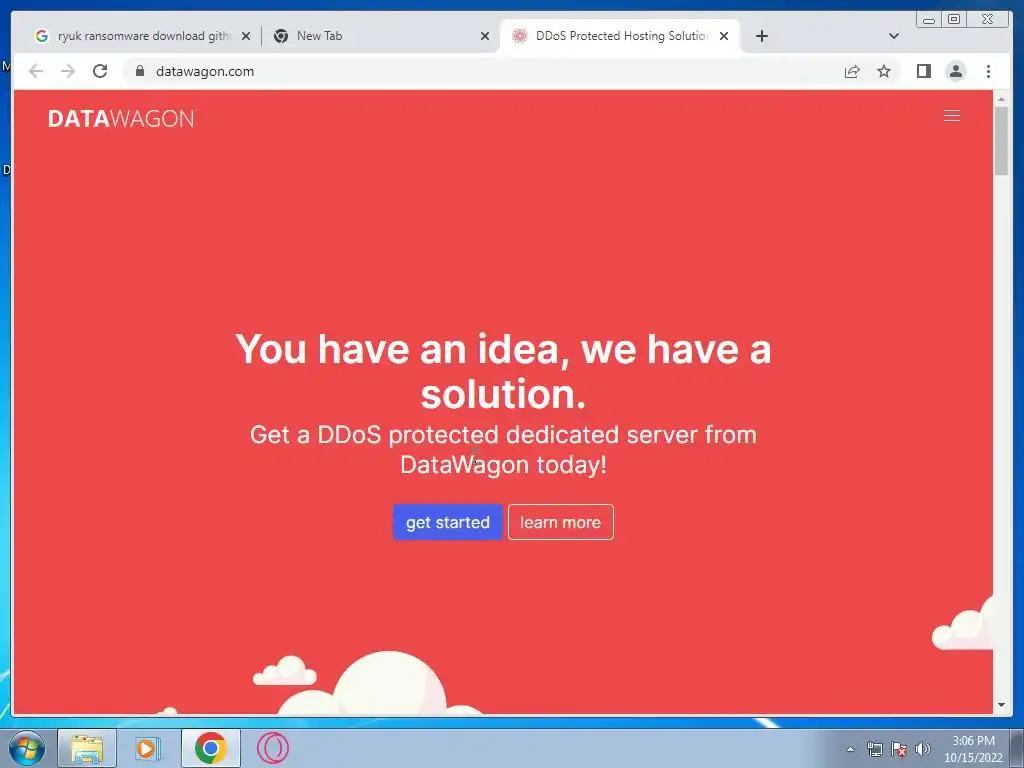Click the browser forward arrow
The height and width of the screenshot is (768, 1024).
pyautogui.click(x=68, y=71)
